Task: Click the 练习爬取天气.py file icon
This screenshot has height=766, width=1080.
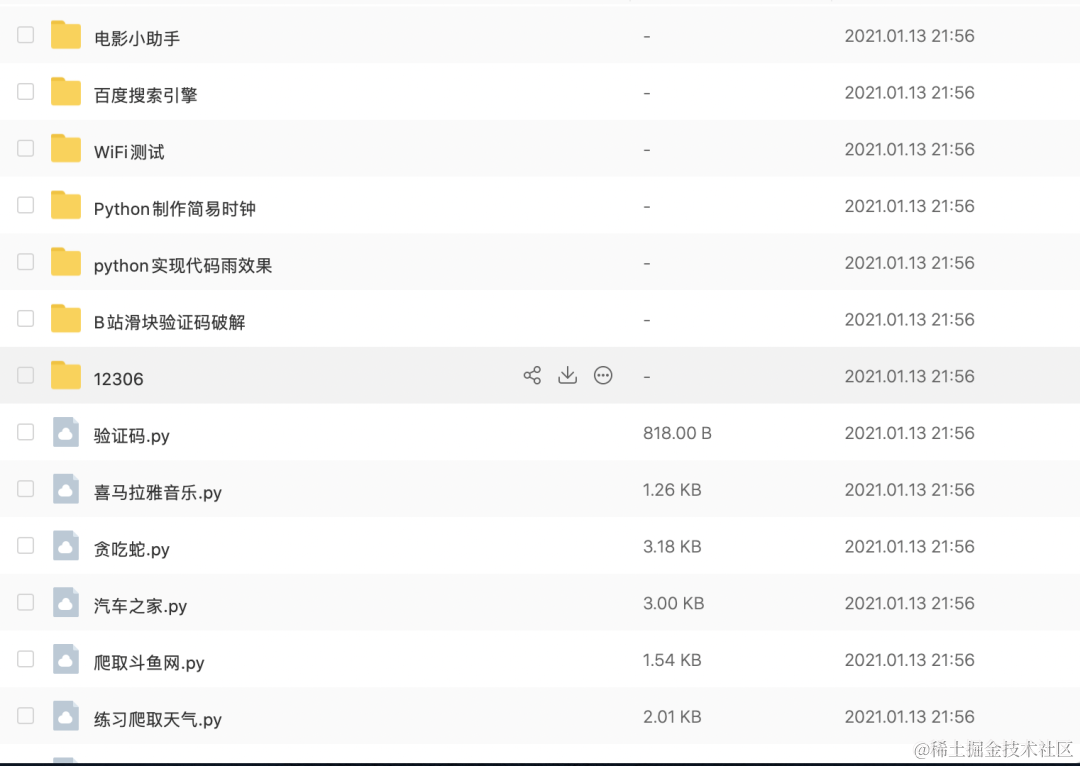Action: tap(66, 716)
